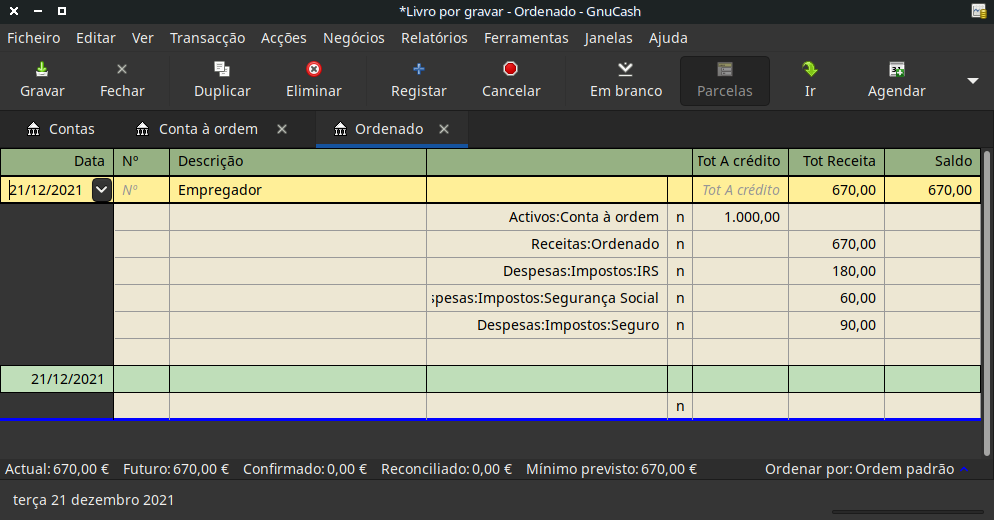The image size is (994, 520).
Task: Close the Ordenado tab
Action: (x=444, y=129)
